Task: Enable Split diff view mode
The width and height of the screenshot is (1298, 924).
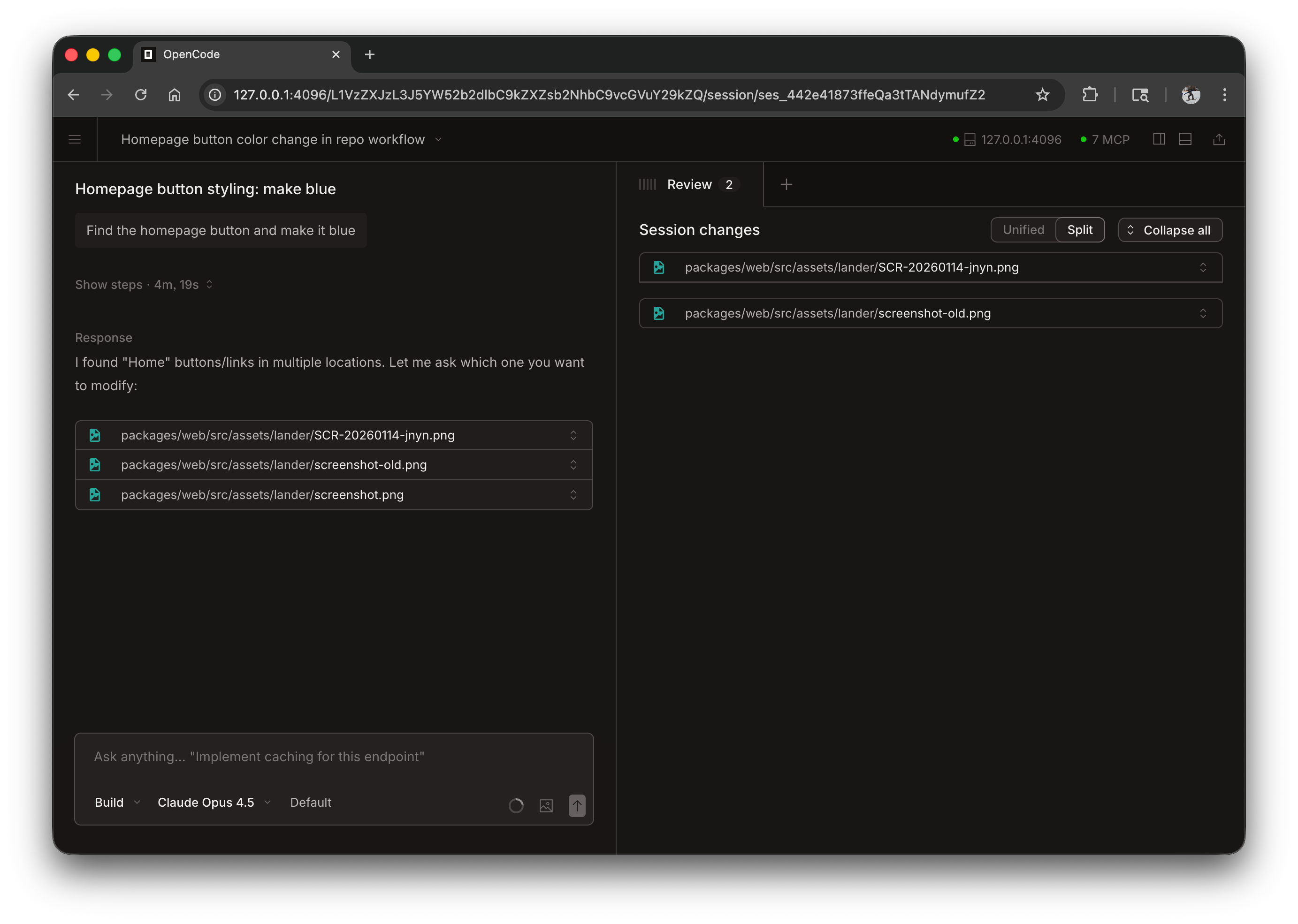Action: point(1080,230)
